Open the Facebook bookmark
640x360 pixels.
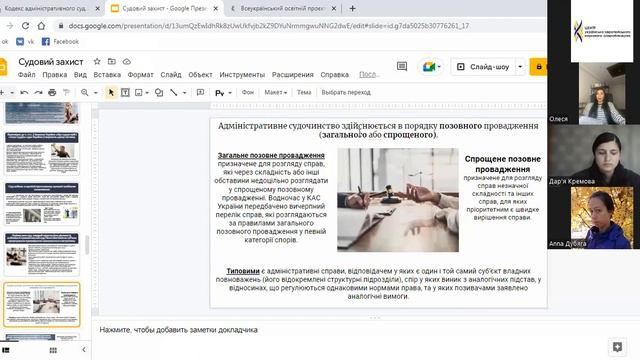tap(60, 42)
